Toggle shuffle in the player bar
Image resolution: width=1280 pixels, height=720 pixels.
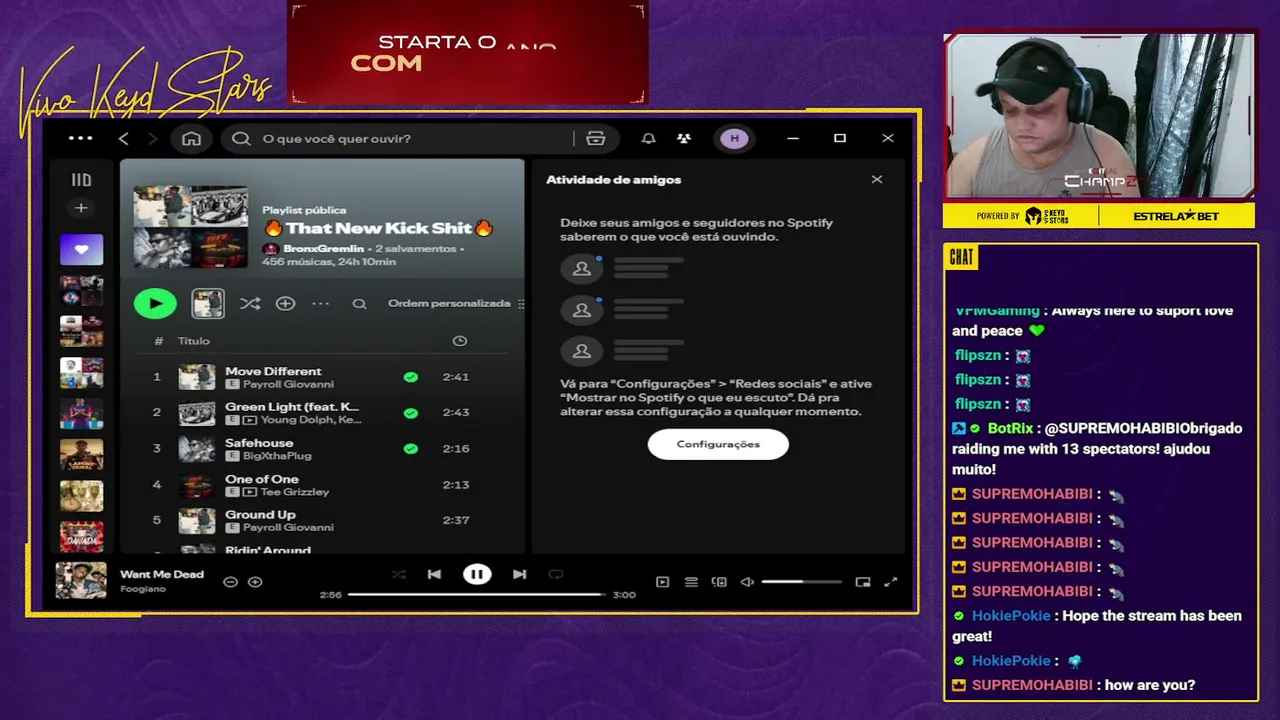tap(399, 574)
